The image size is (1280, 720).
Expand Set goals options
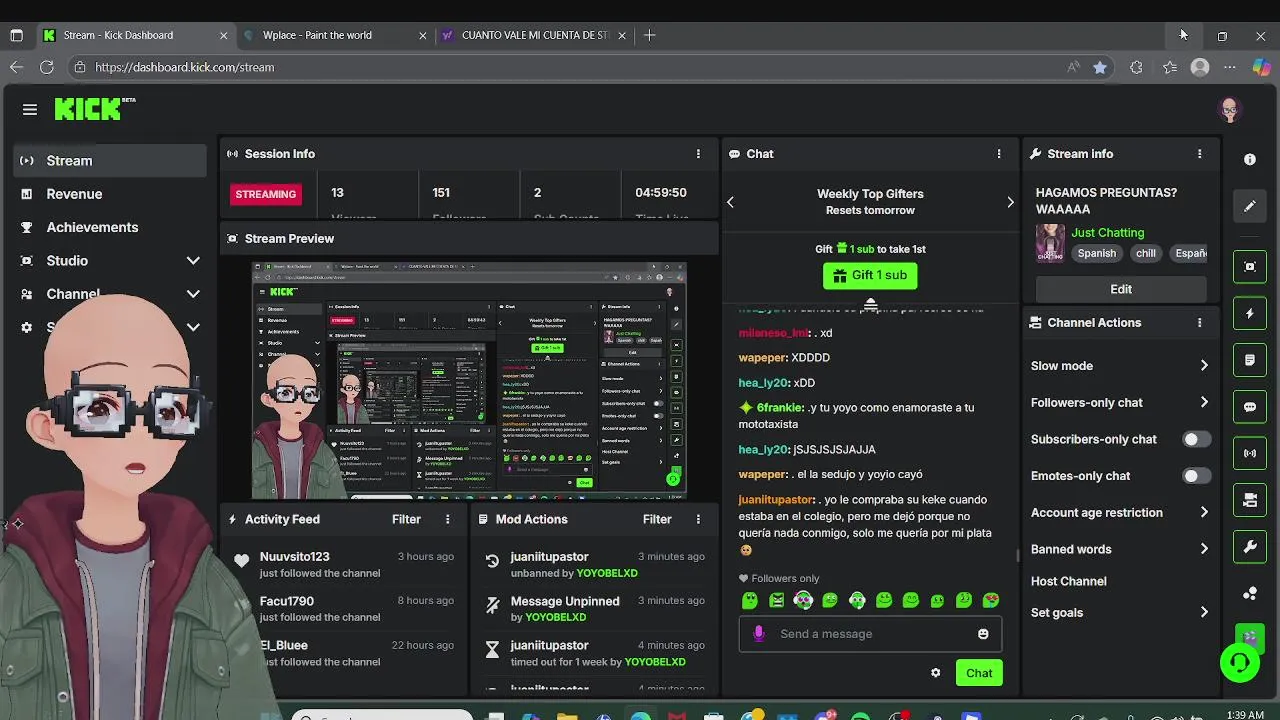[x=1204, y=613]
